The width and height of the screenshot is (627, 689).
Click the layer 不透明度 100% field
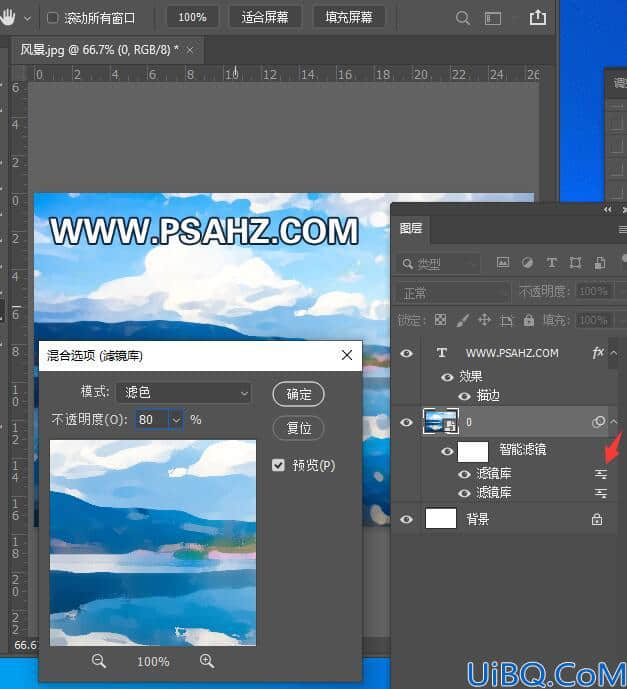[x=593, y=291]
